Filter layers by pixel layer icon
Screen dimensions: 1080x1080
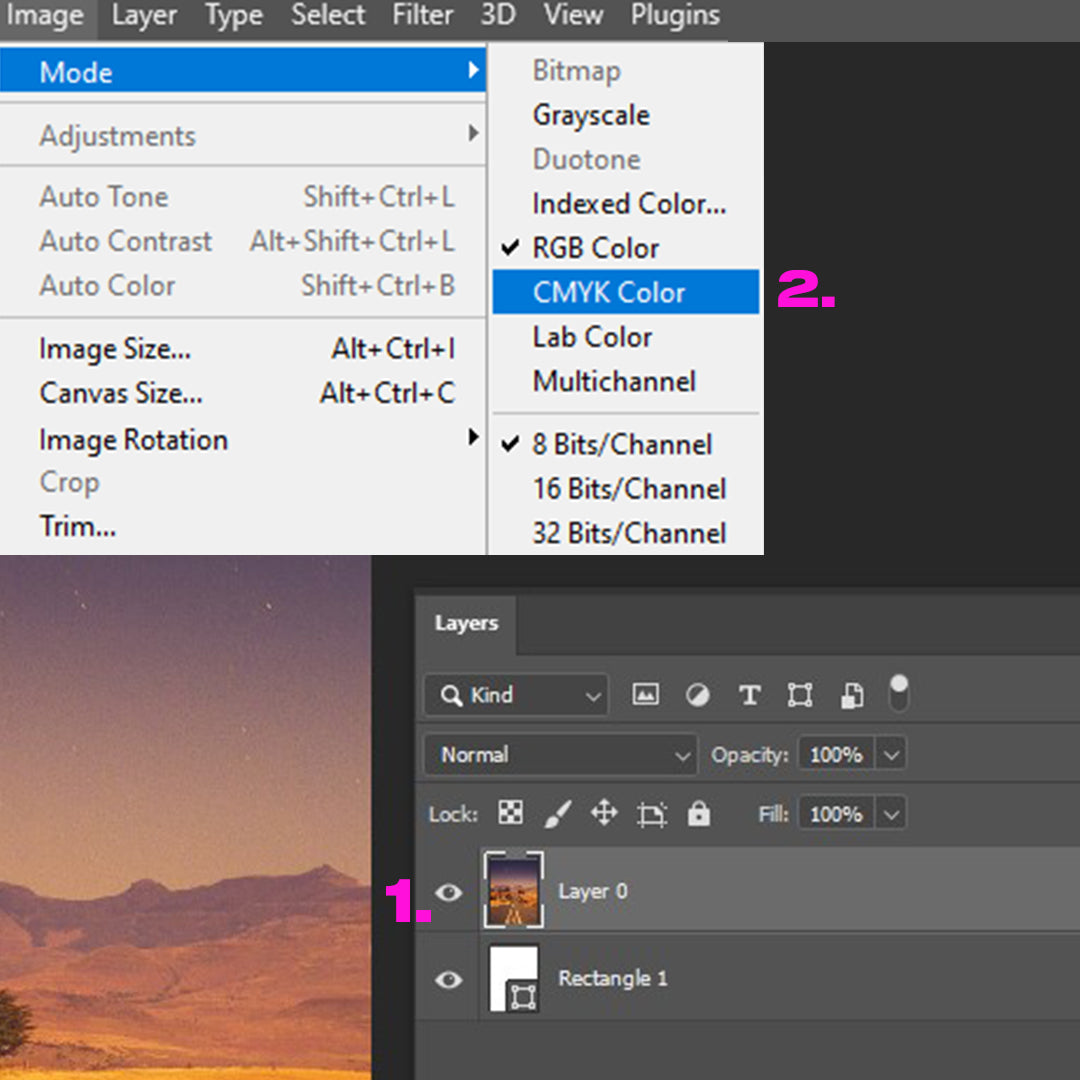[x=646, y=695]
